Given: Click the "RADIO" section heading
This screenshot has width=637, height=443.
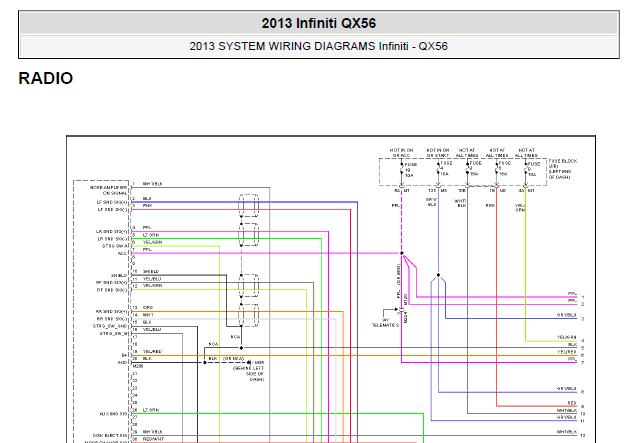Looking at the screenshot, I should click(x=46, y=78).
